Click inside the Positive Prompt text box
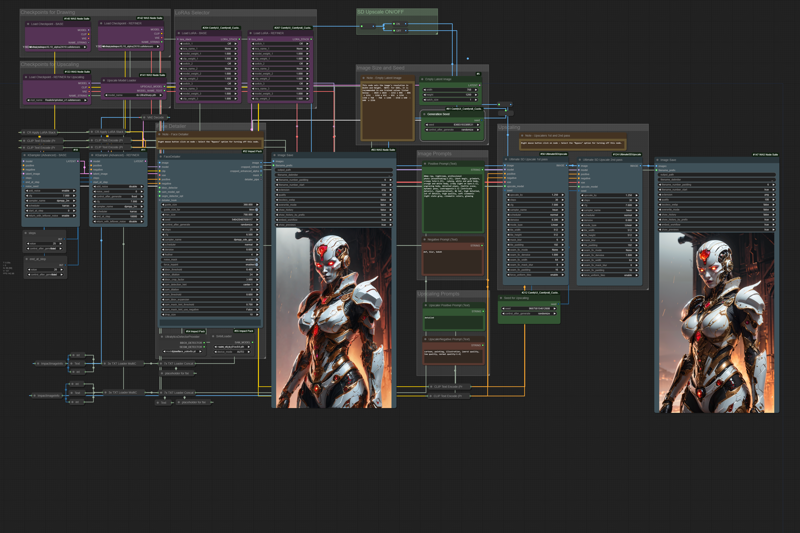 [452, 200]
